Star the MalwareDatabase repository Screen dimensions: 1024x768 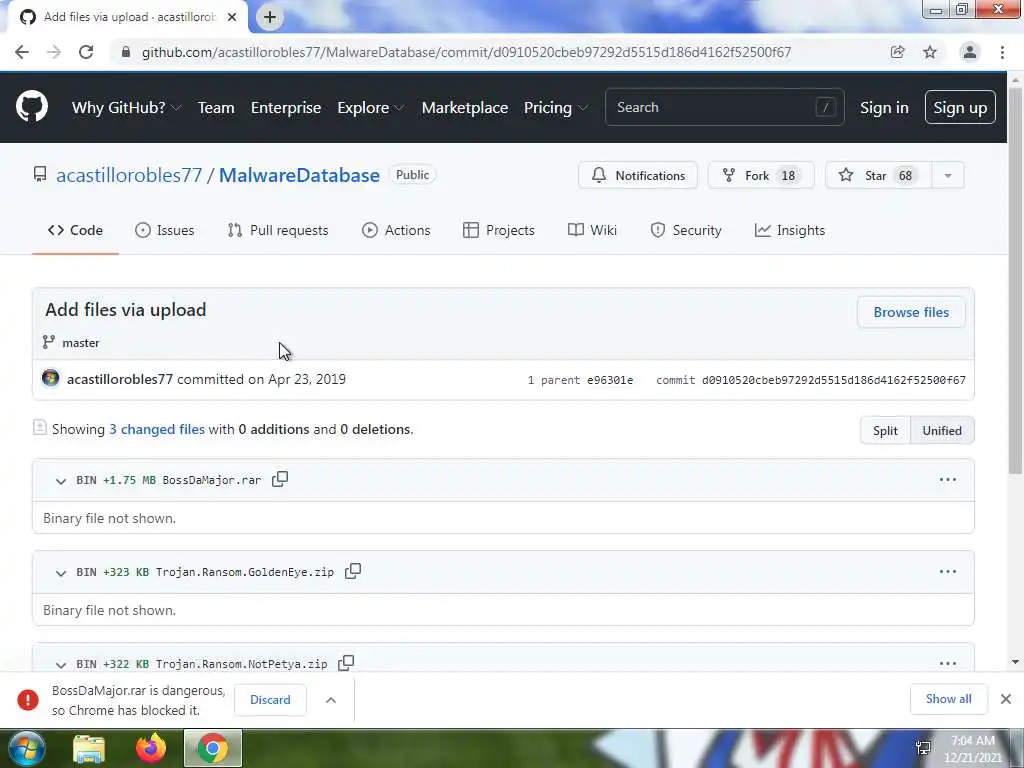click(879, 175)
